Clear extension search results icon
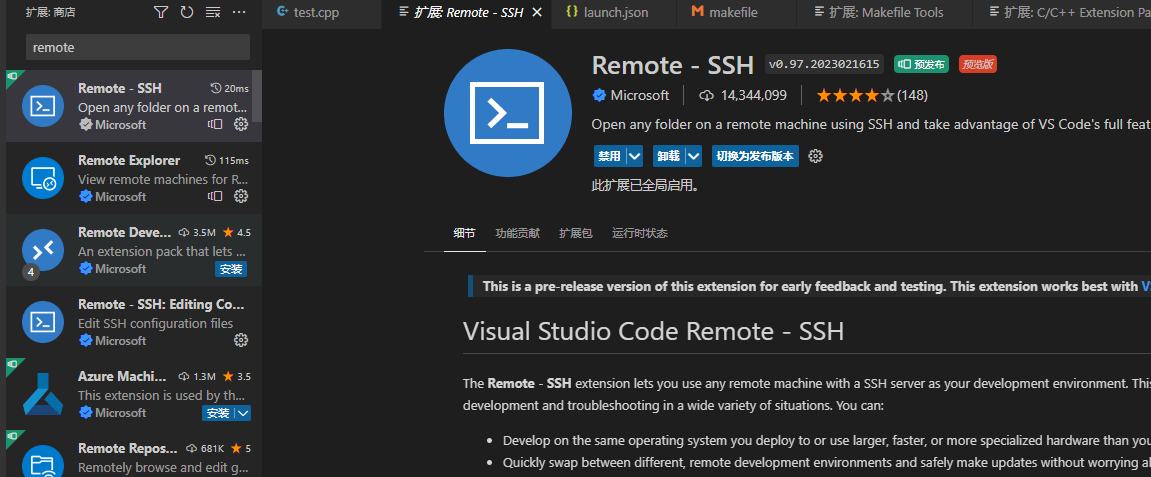 (x=213, y=12)
